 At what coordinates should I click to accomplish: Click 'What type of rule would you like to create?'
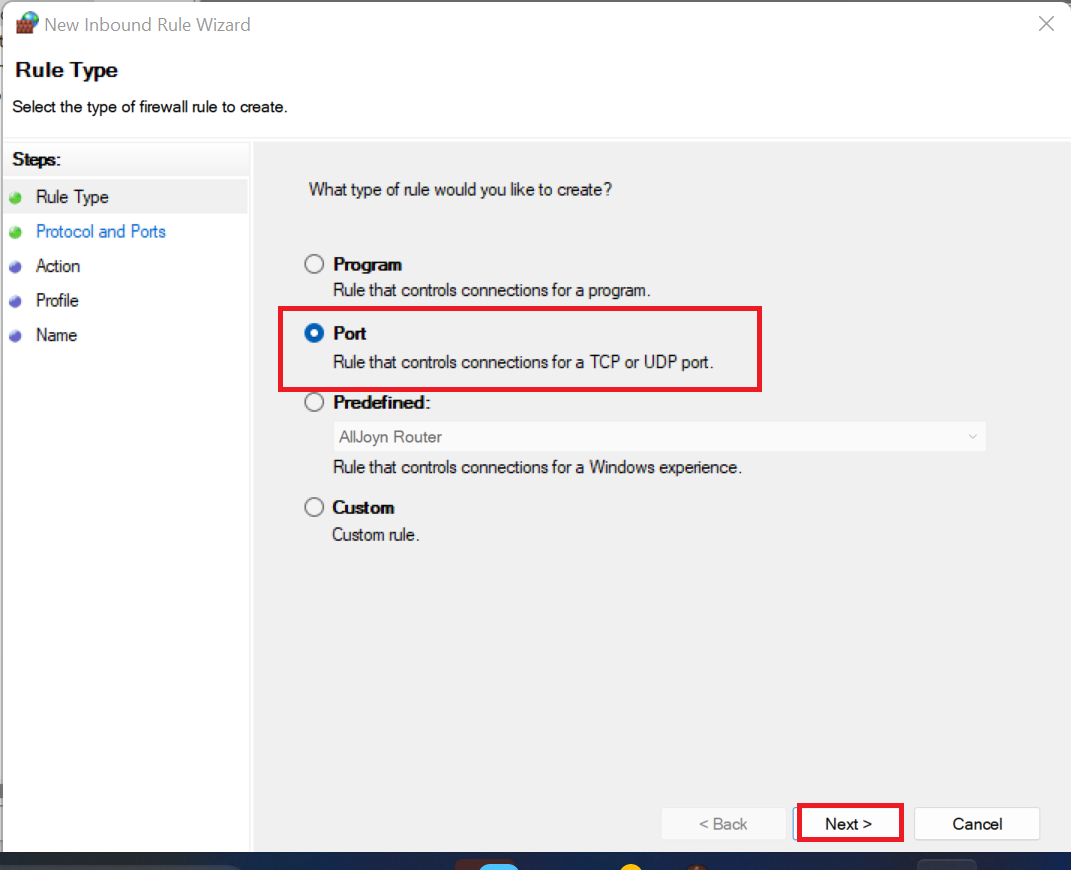[x=460, y=189]
